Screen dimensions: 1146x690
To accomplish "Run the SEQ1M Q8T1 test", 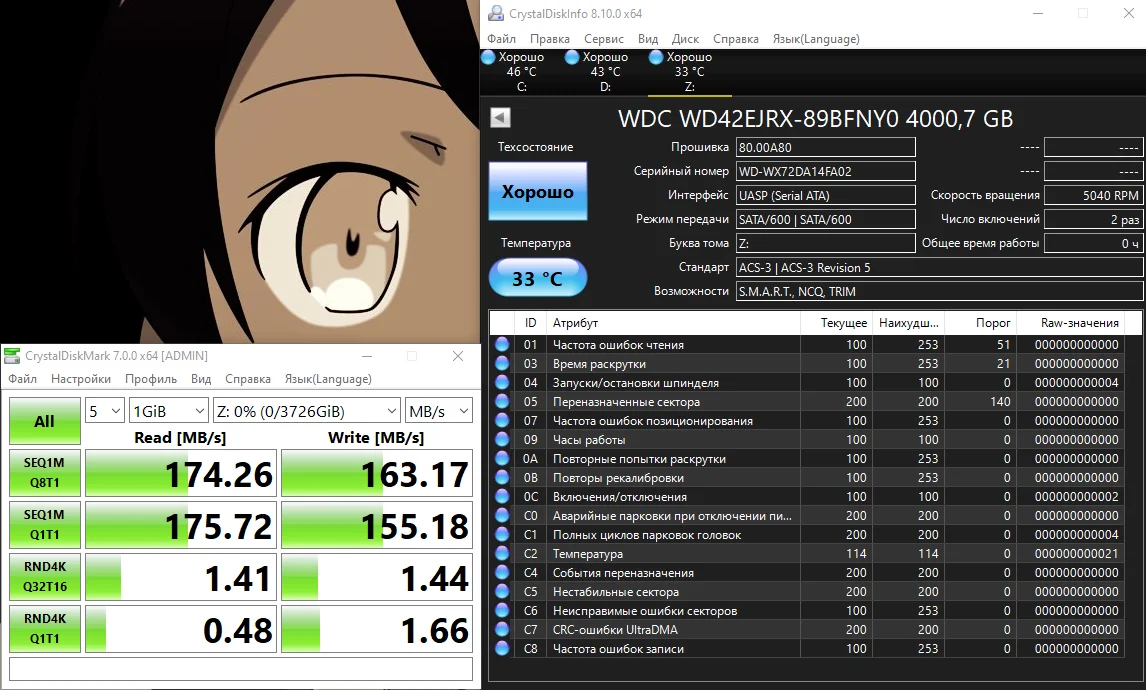I will pyautogui.click(x=45, y=473).
